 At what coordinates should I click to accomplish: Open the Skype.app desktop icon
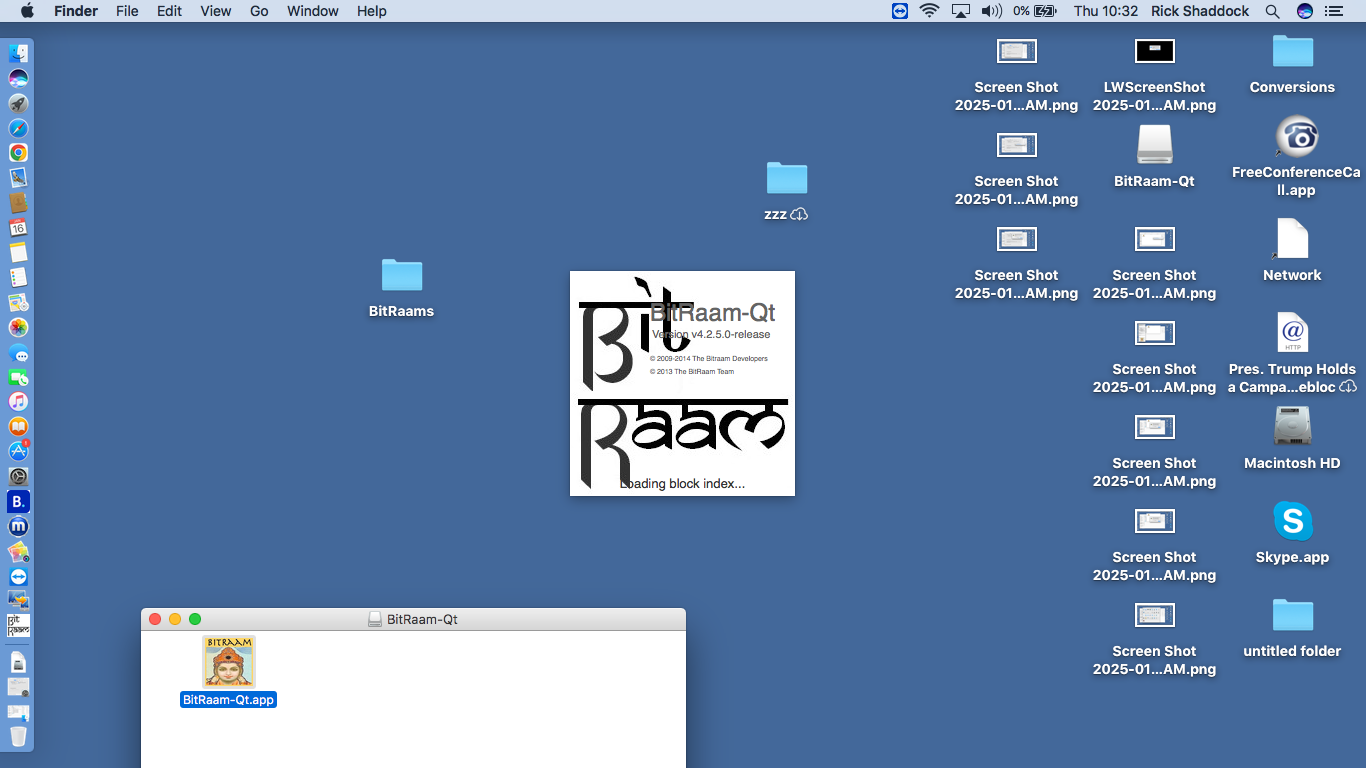point(1292,521)
